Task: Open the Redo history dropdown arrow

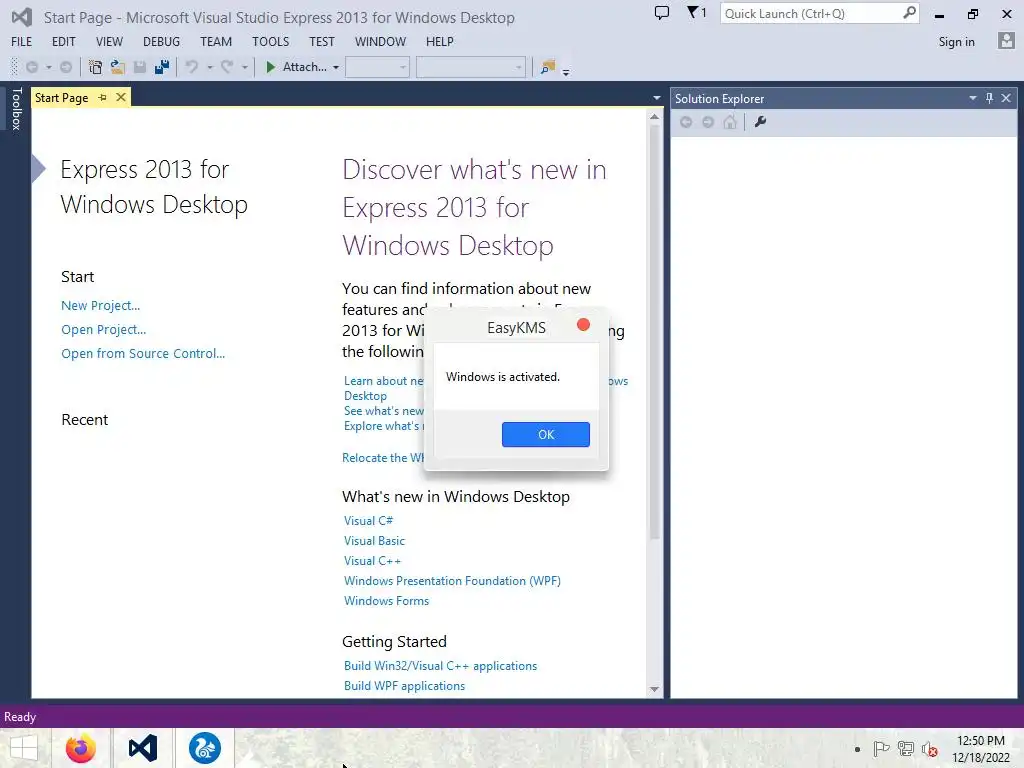Action: pos(244,67)
